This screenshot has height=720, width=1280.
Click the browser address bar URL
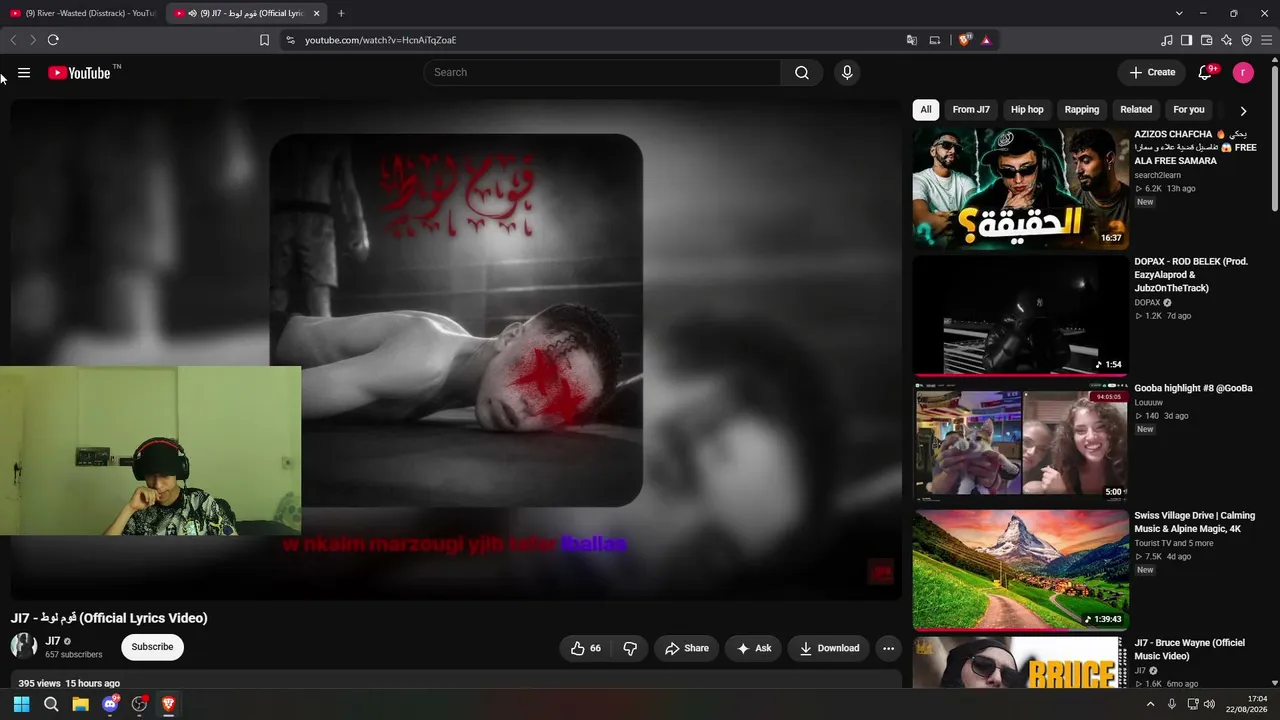[x=381, y=40]
